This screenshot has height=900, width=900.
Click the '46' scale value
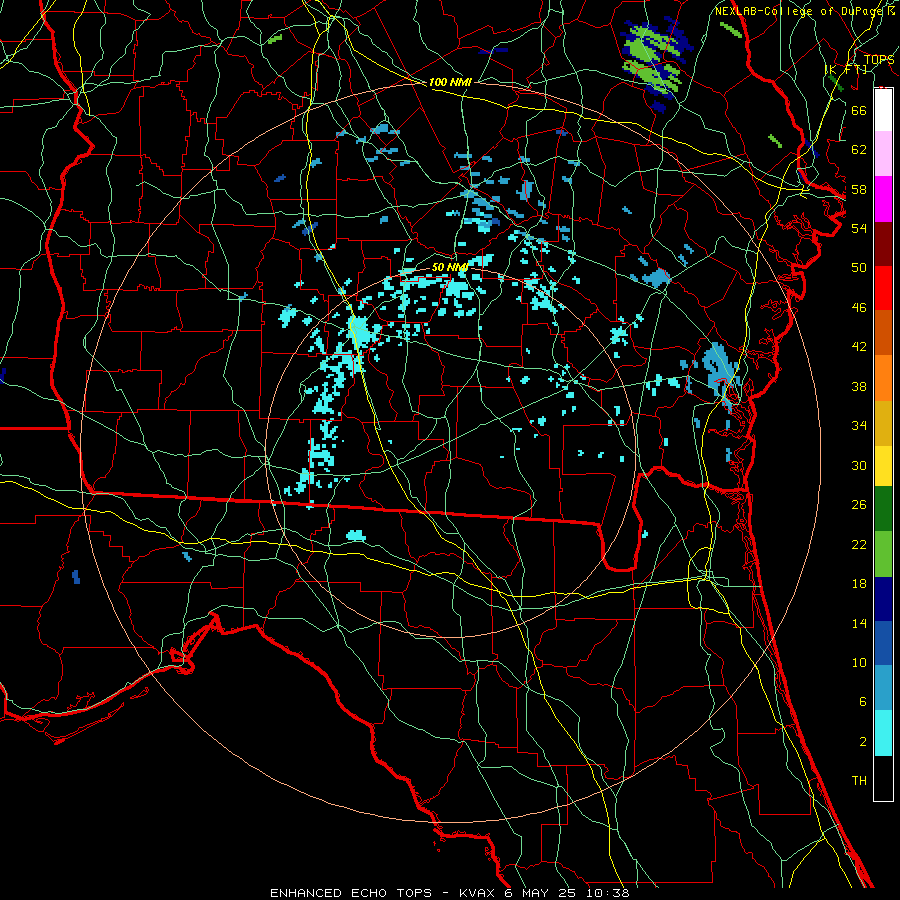click(x=859, y=308)
